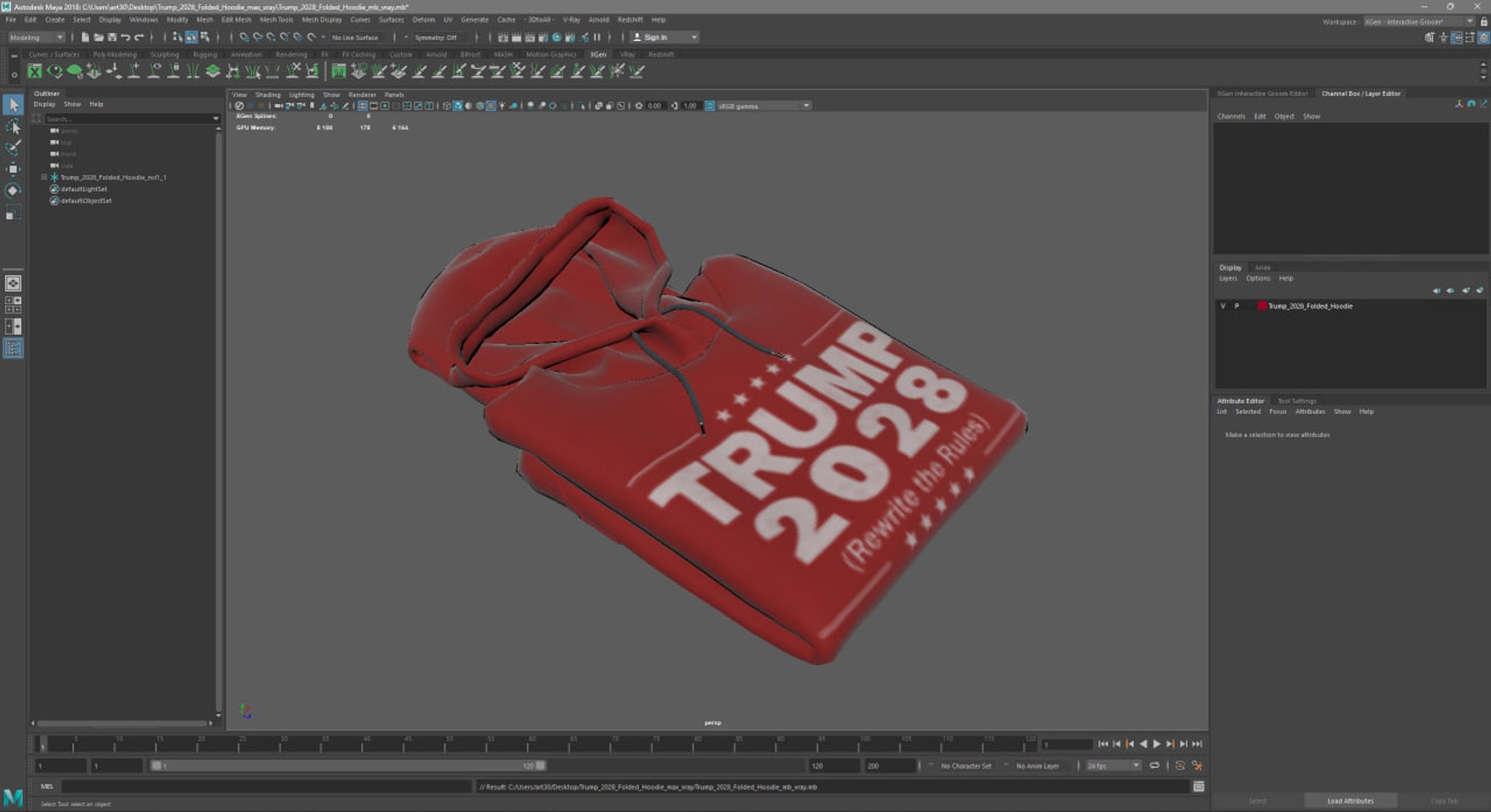
Task: Switch to the Tool Settings tab
Action: (1297, 401)
